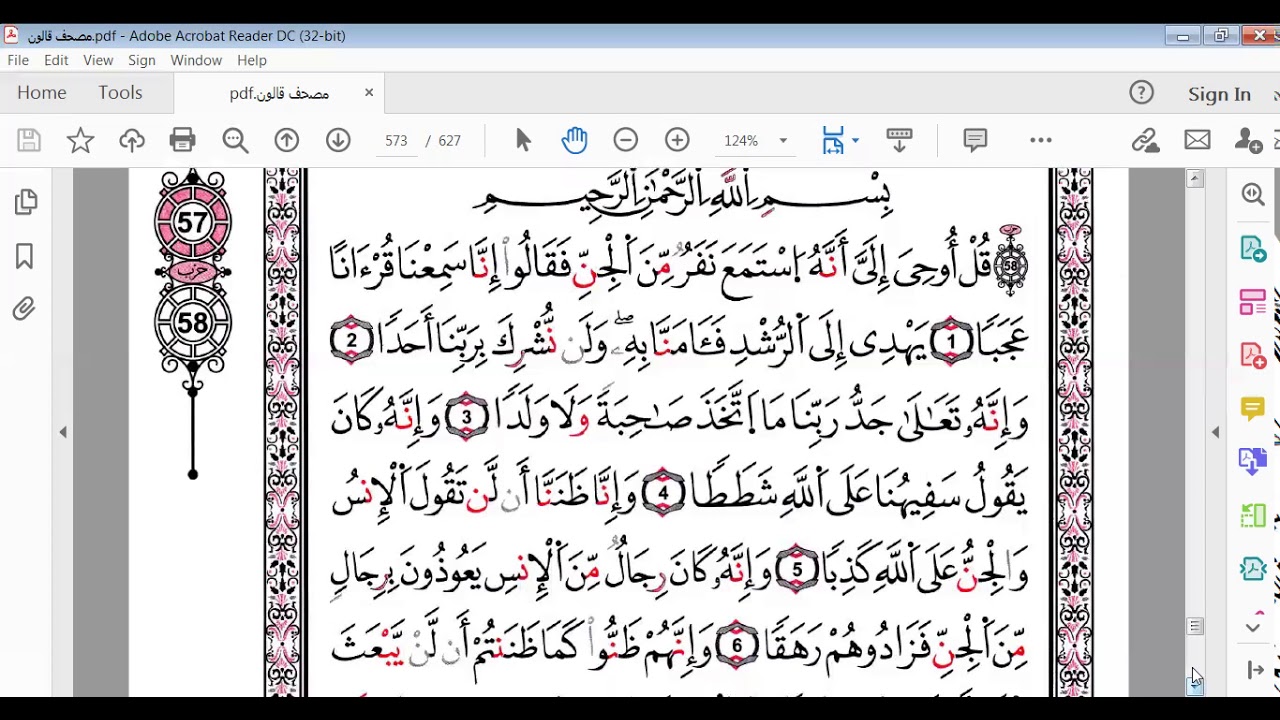Click the scrollbar up arrow
This screenshot has height=720, width=1280.
pos(1195,179)
